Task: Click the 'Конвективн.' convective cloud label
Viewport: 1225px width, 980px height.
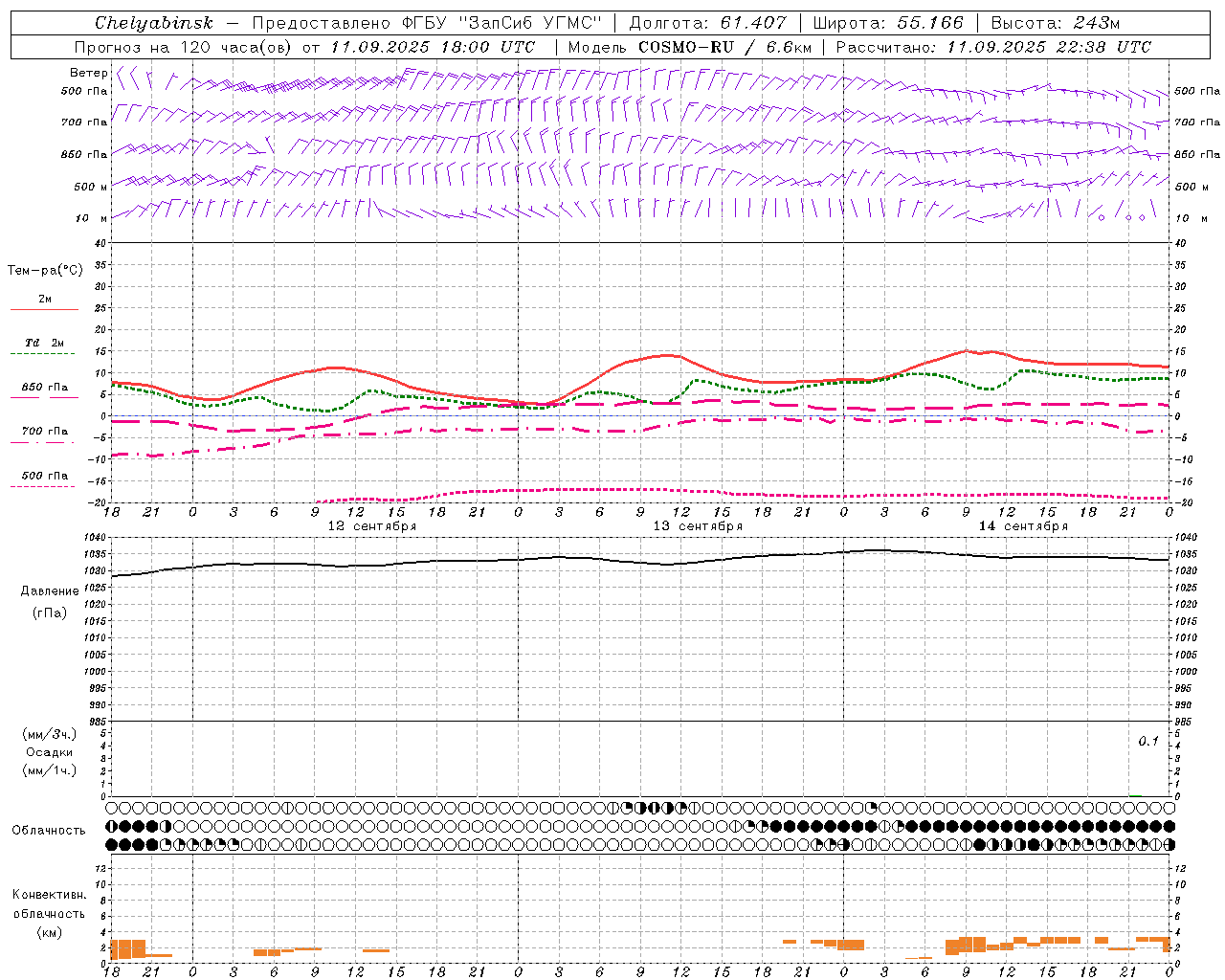Action: [x=49, y=895]
